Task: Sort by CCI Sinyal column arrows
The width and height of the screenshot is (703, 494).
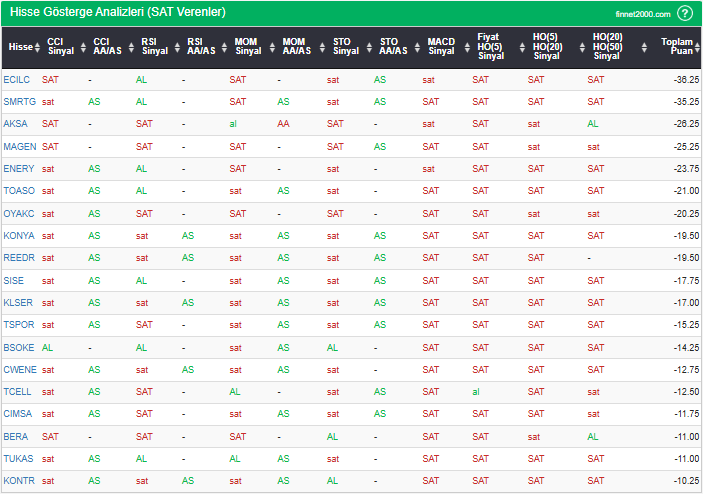Action: 83,47
